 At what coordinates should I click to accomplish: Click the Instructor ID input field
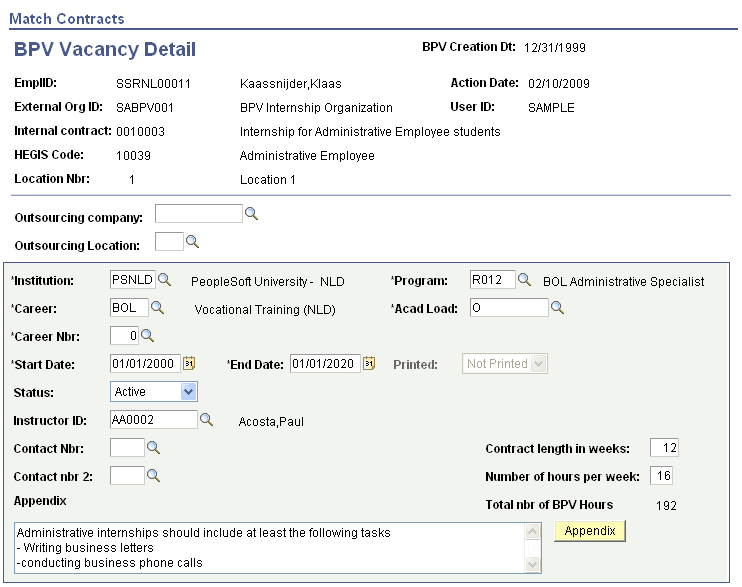pos(153,419)
